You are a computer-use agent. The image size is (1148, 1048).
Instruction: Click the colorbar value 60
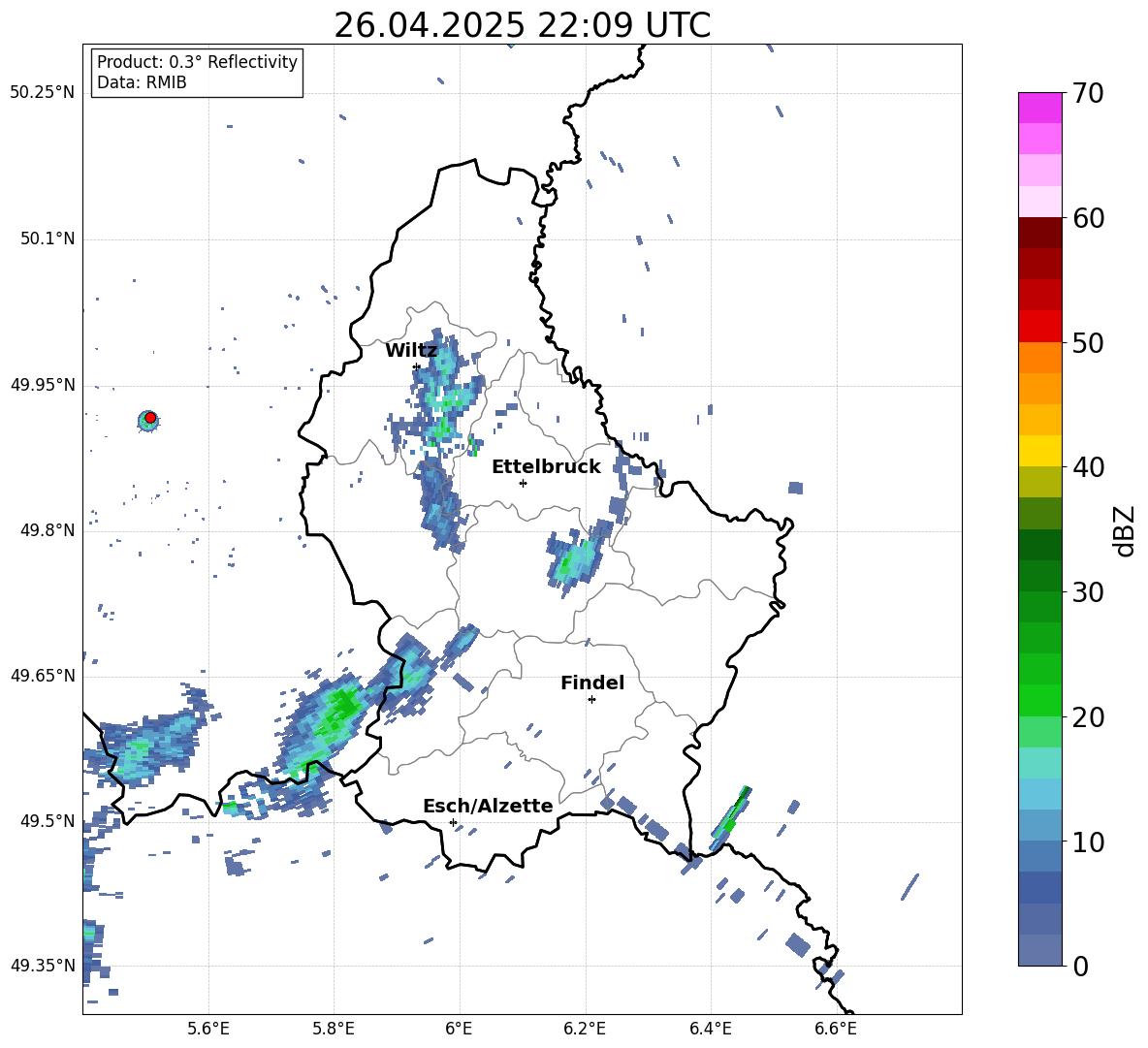[x=1088, y=218]
